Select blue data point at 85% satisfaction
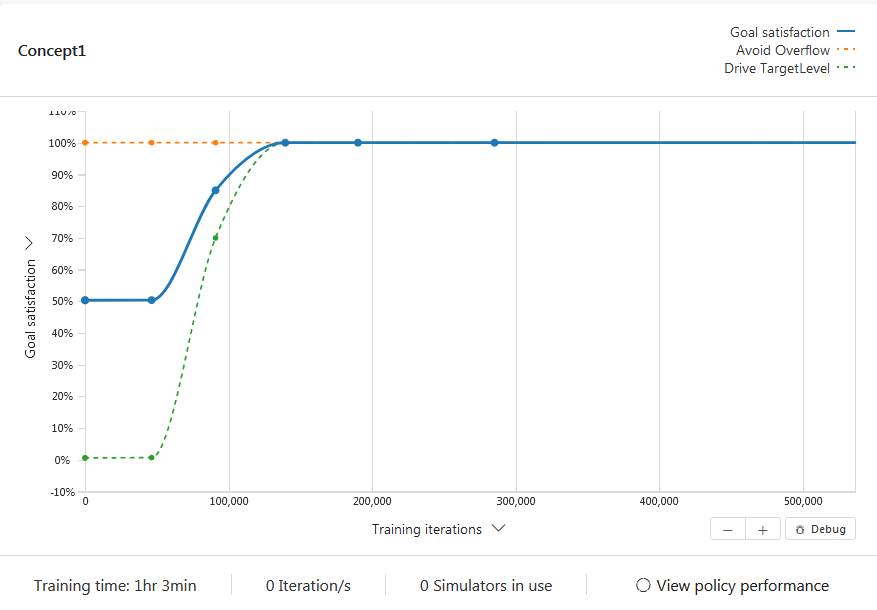877x610 pixels. tap(215, 191)
